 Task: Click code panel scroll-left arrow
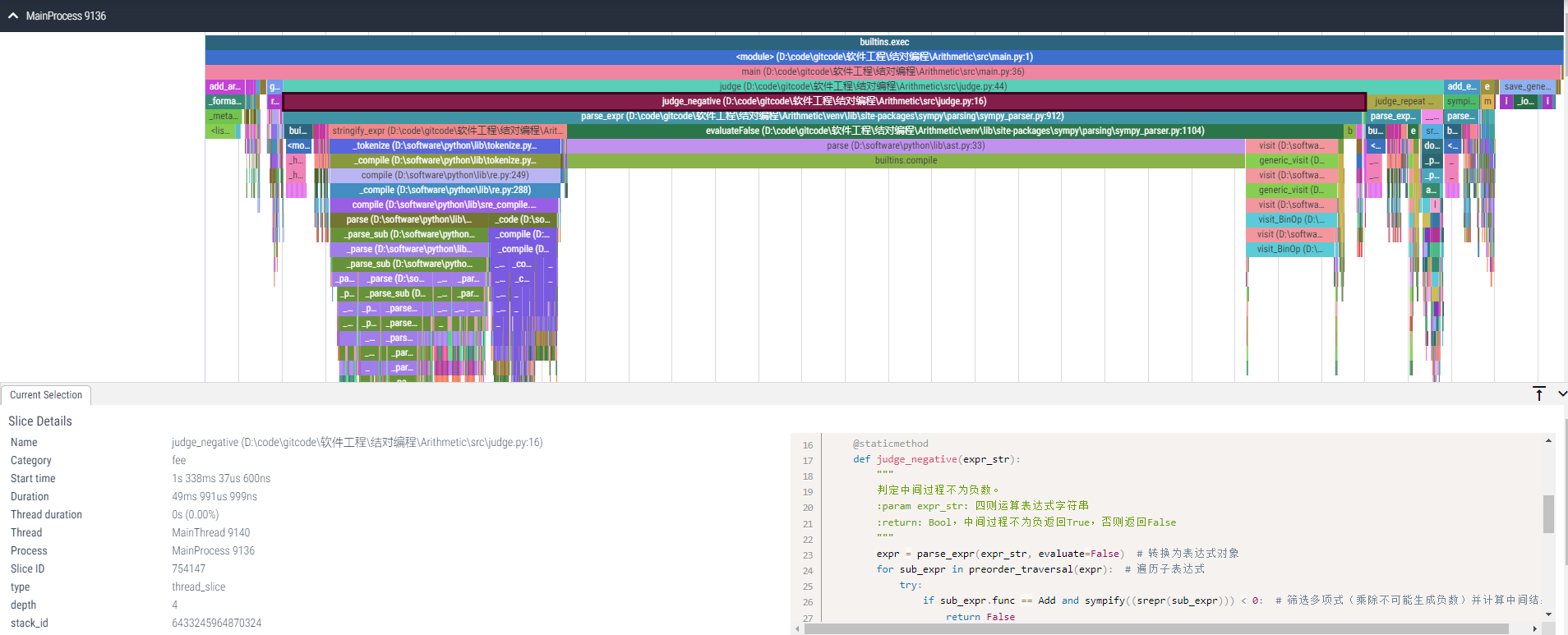click(797, 629)
